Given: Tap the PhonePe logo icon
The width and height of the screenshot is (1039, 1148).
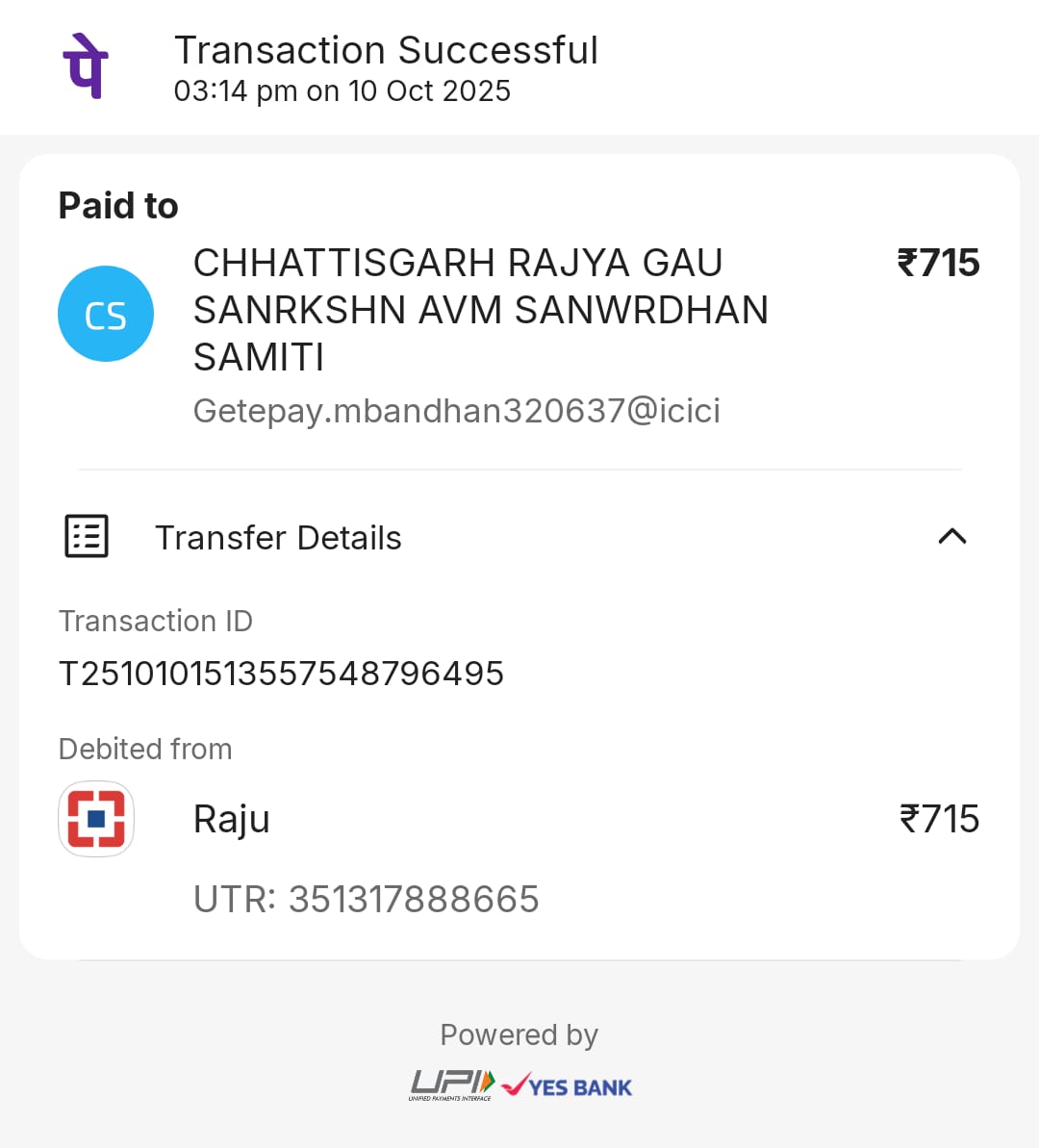Looking at the screenshot, I should click(x=86, y=65).
